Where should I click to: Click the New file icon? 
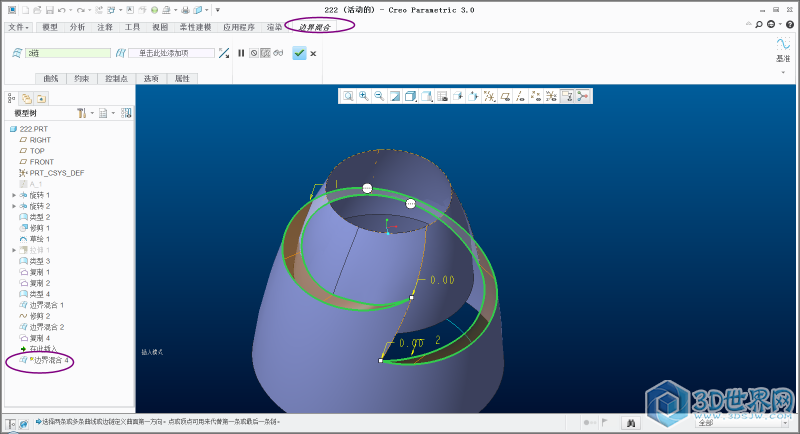point(25,10)
